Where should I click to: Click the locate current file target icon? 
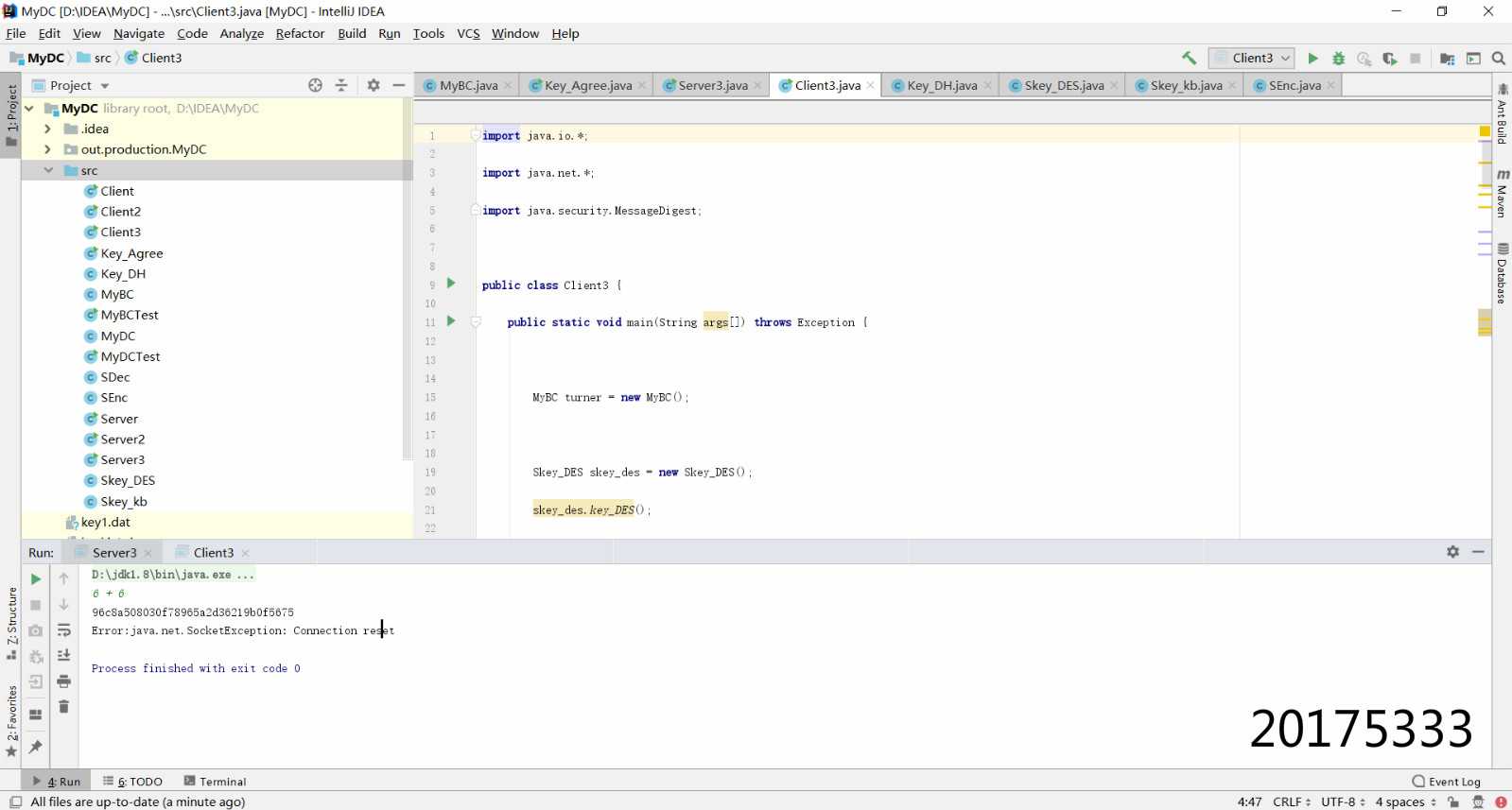point(315,85)
